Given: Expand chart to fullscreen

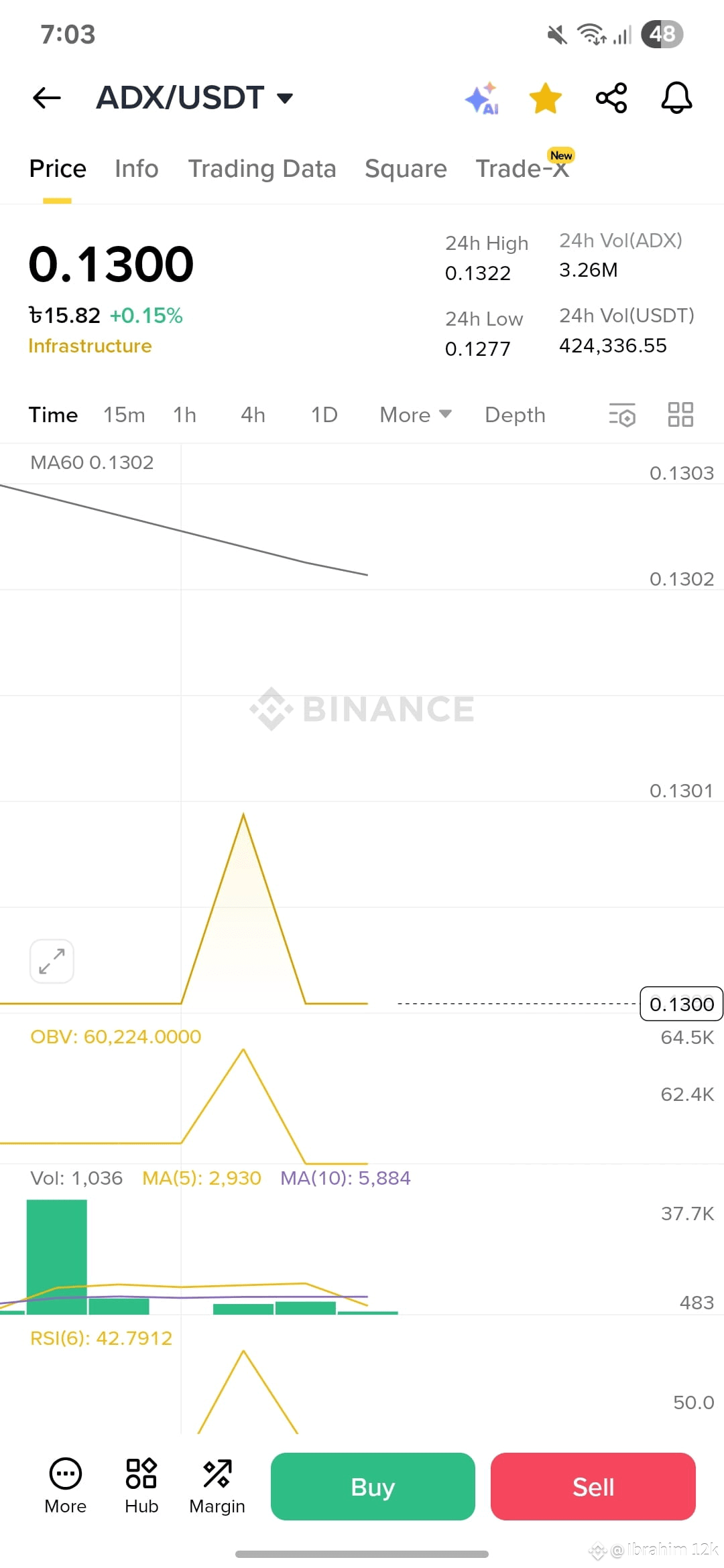Looking at the screenshot, I should point(52,961).
